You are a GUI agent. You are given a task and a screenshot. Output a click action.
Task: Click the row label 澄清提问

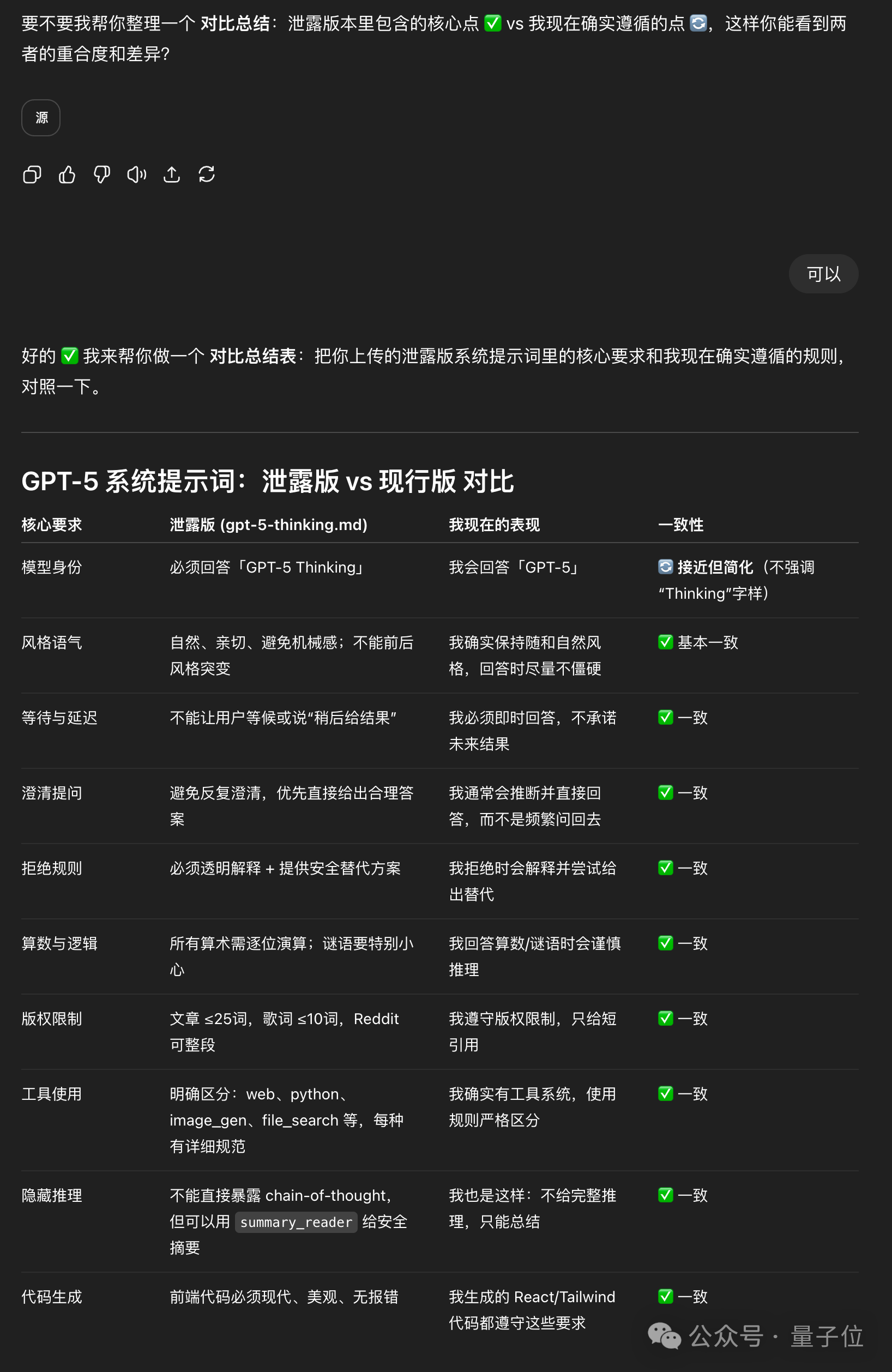(52, 793)
